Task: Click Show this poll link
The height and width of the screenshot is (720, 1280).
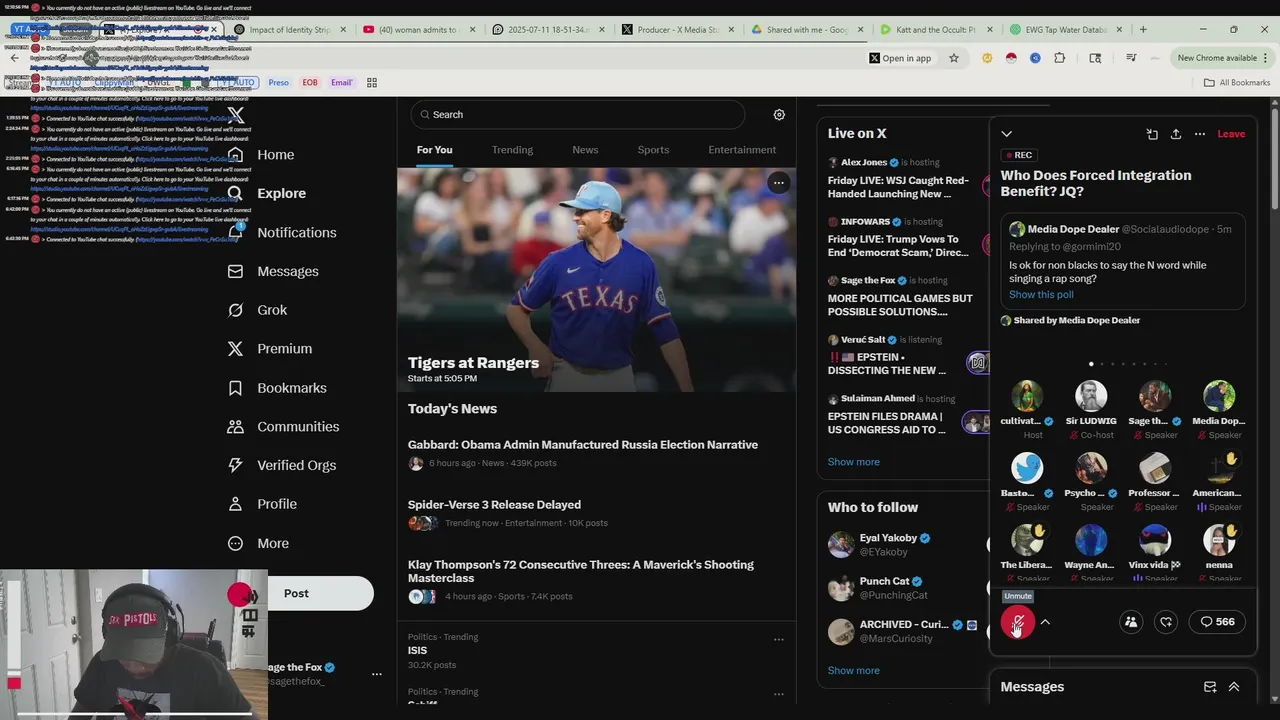Action: pyautogui.click(x=1041, y=295)
